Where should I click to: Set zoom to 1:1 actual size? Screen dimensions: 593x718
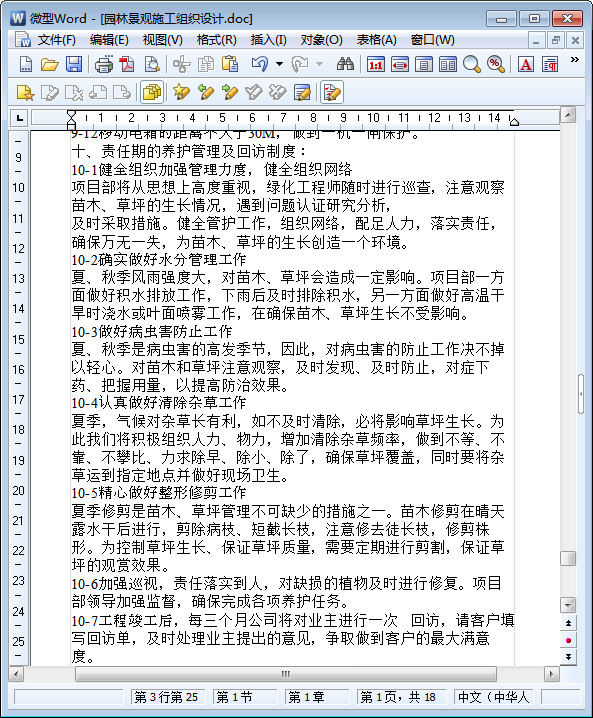point(375,65)
